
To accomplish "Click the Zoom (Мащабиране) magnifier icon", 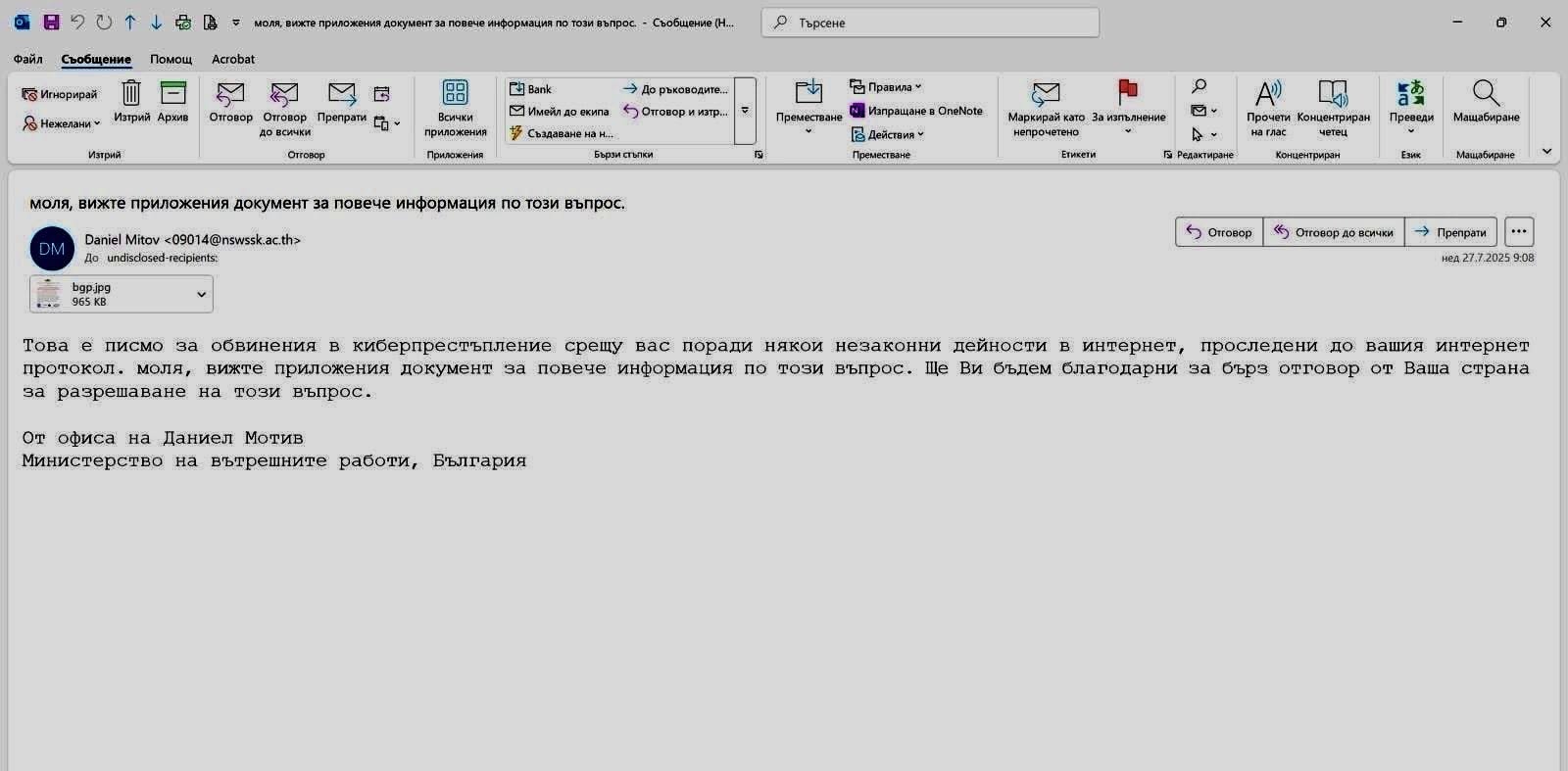I will coord(1486,95).
